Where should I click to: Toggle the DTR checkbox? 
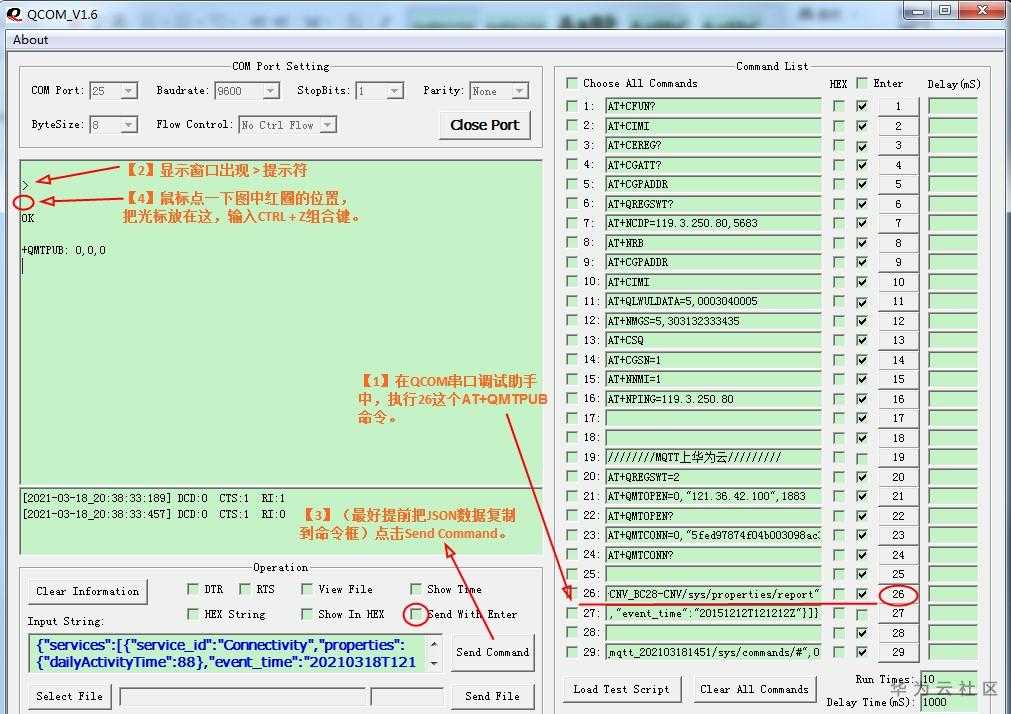[192, 589]
